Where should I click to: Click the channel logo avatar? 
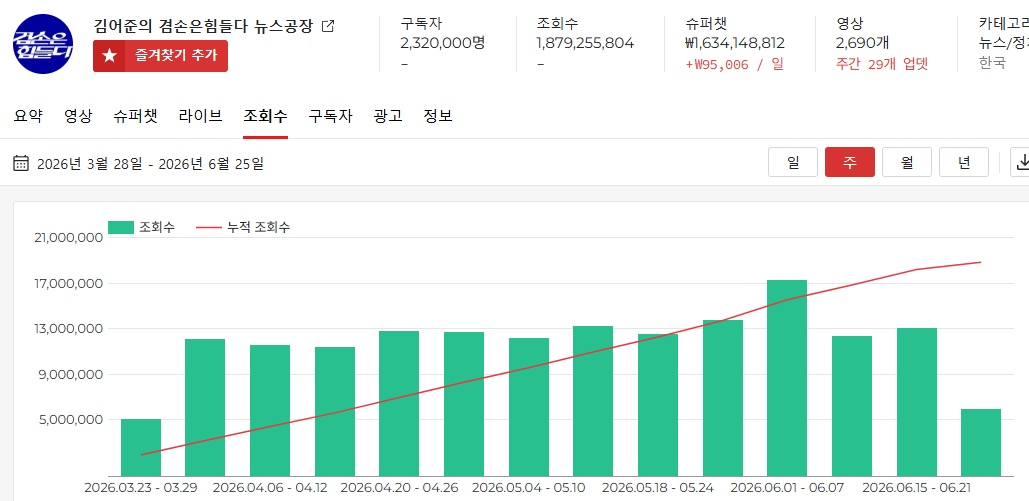click(x=43, y=44)
